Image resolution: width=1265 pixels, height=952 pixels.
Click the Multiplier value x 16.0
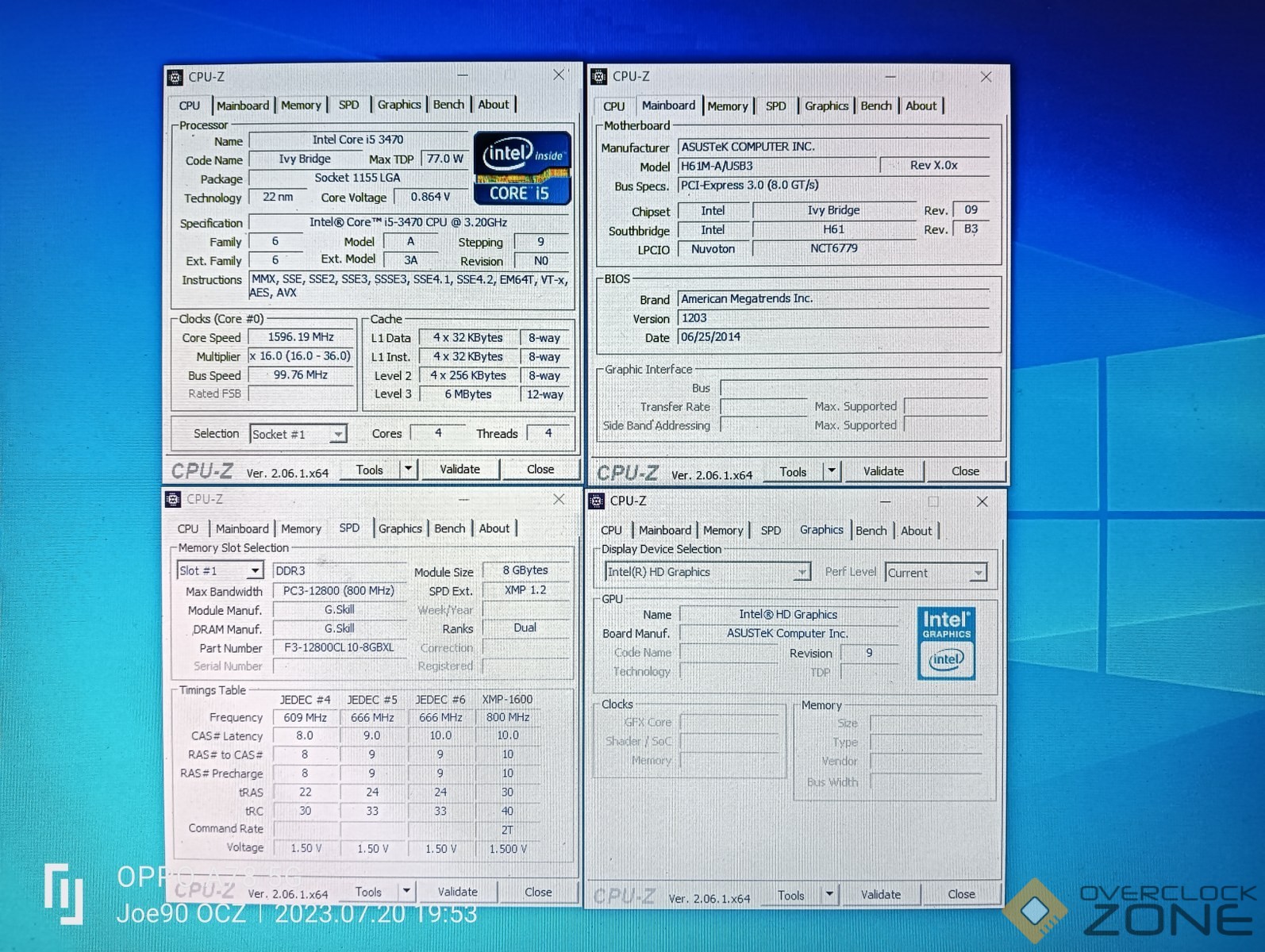click(301, 356)
